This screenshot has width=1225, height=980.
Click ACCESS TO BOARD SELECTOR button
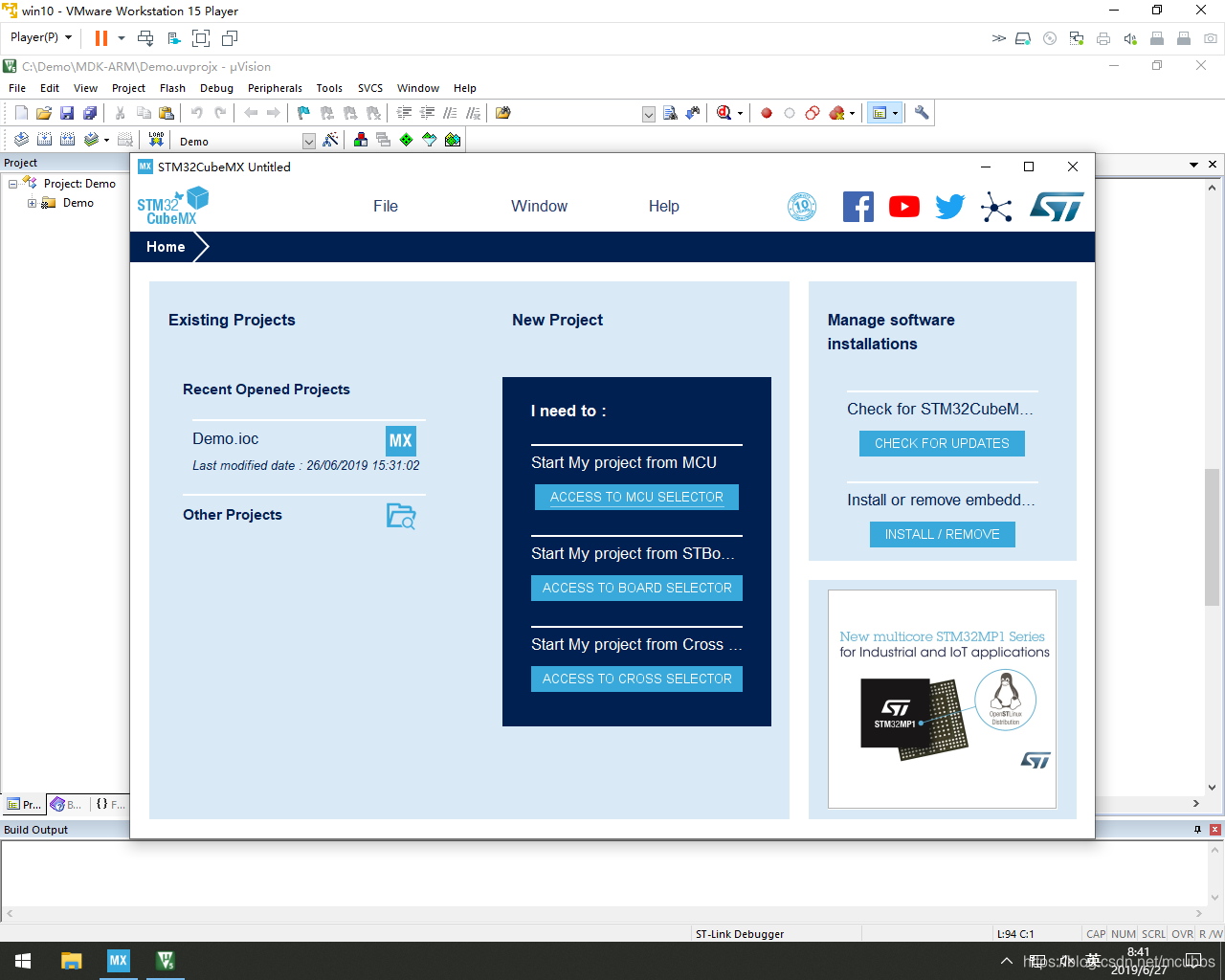(x=636, y=588)
